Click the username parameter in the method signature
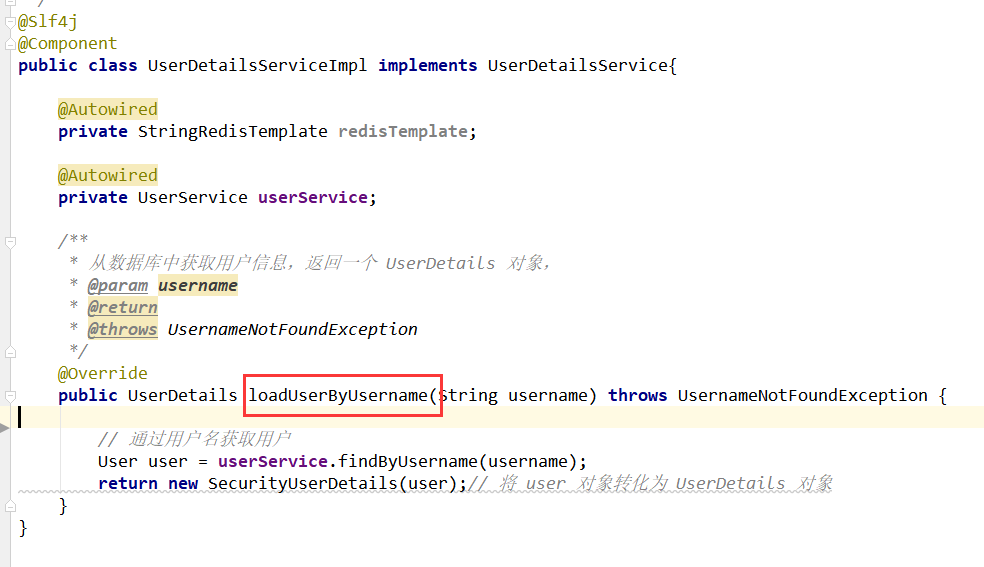This screenshot has height=567, width=984. coord(547,395)
